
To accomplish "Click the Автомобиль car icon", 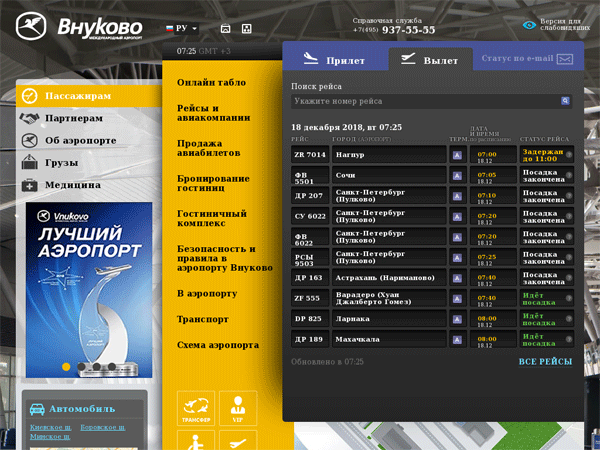I will pos(37,409).
